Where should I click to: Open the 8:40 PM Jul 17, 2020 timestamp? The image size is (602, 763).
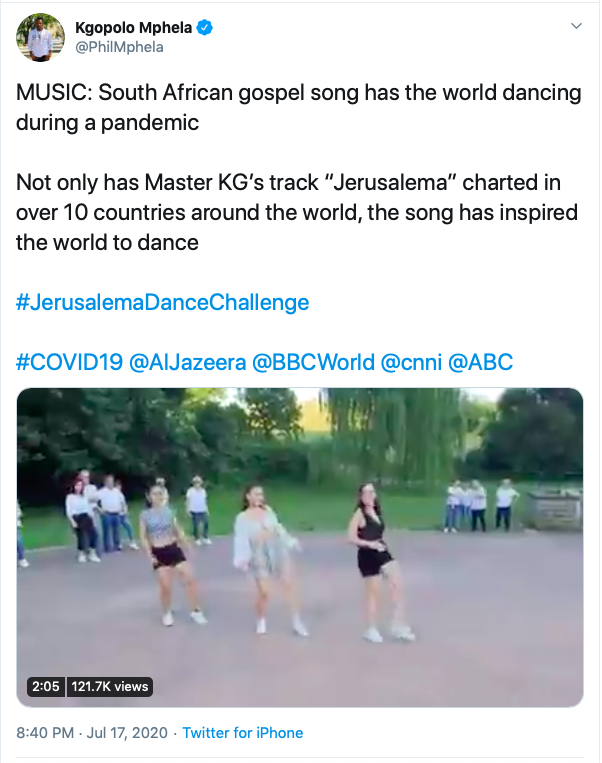pos(92,733)
